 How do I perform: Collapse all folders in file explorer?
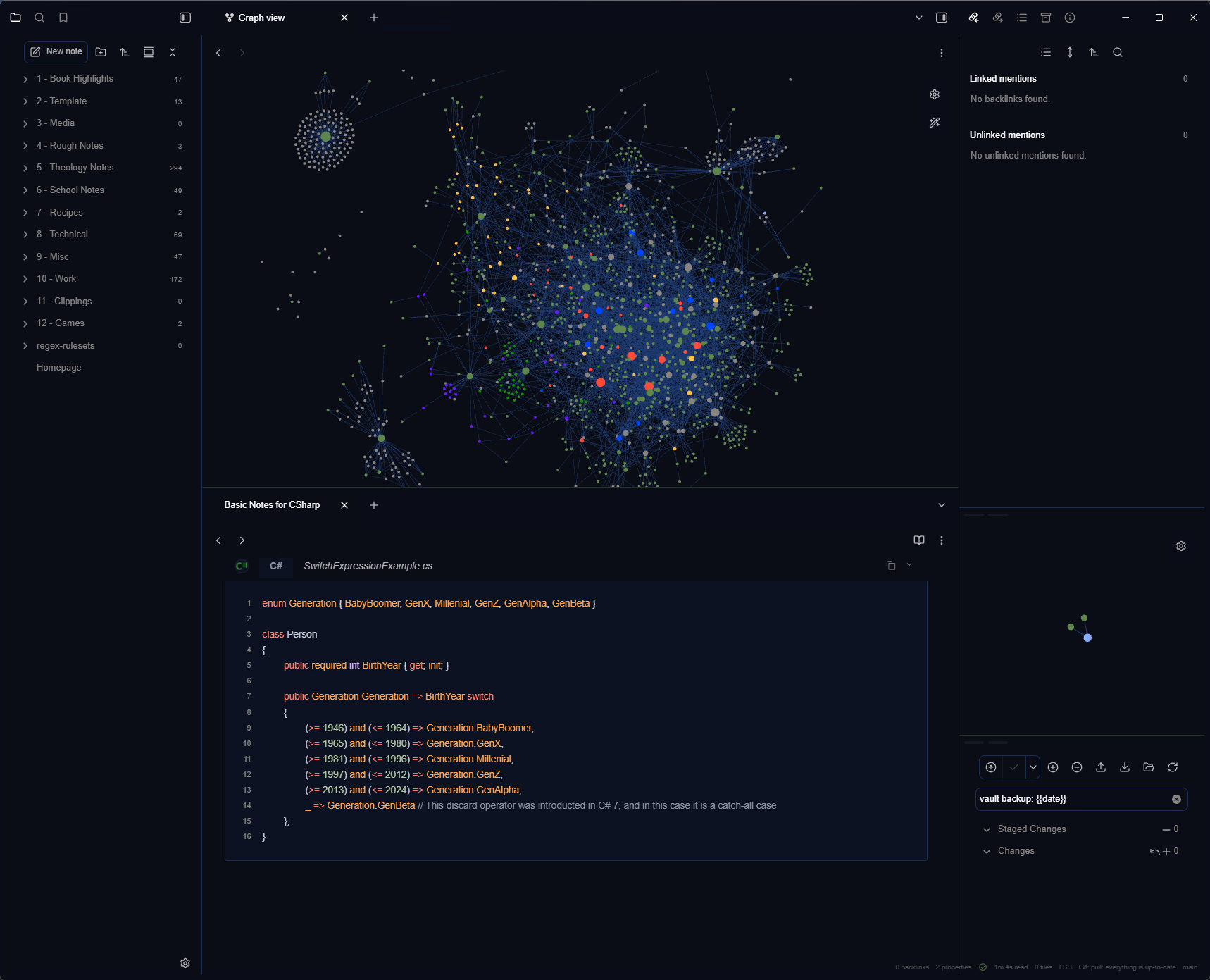point(173,52)
